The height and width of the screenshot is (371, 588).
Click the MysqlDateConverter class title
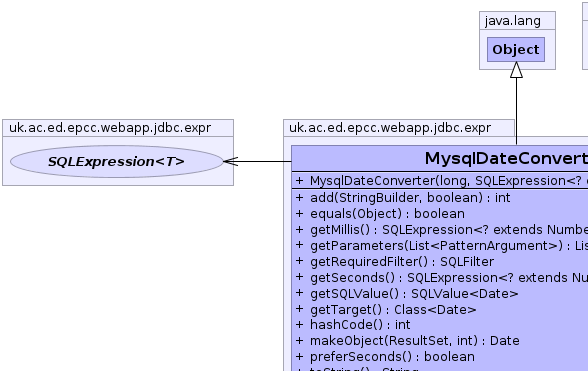(x=506, y=158)
